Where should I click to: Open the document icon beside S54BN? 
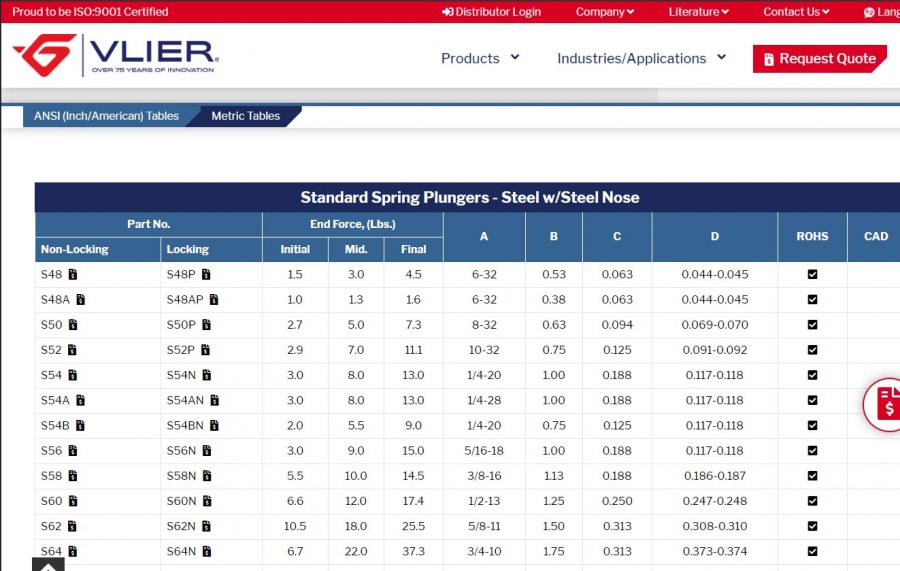tap(214, 426)
